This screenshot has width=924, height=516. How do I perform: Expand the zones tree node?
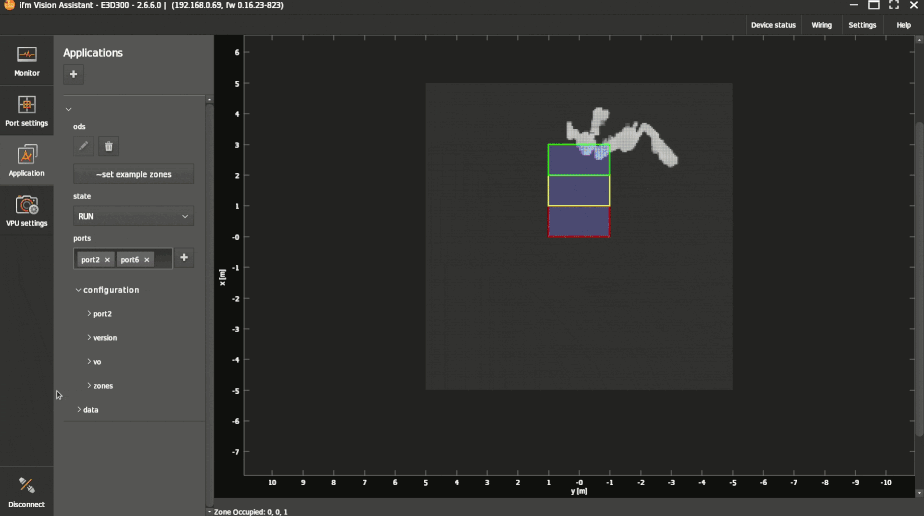tap(89, 386)
